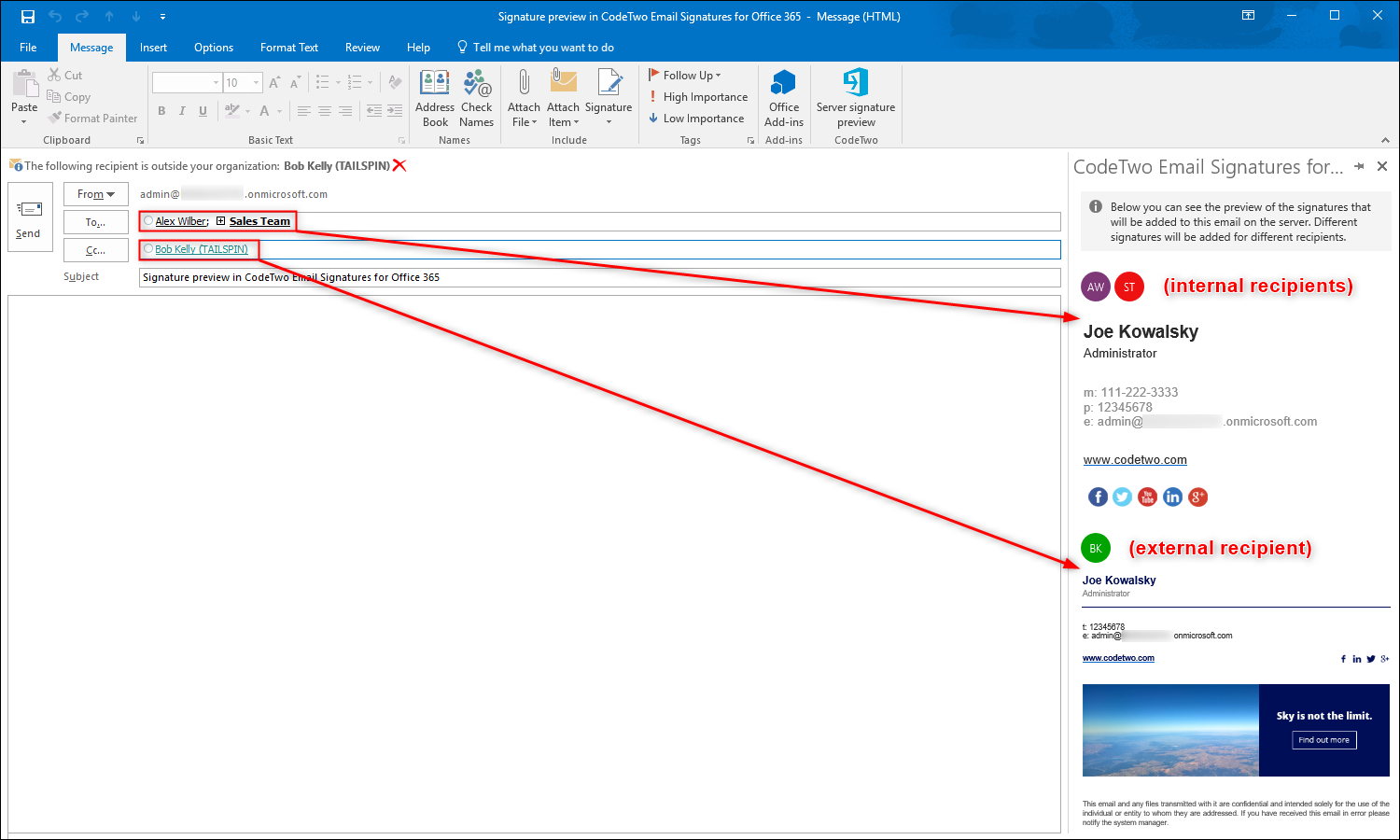Viewport: 1400px width, 840px height.
Task: Click the YouTube icon in the internal signature
Action: pos(1148,497)
